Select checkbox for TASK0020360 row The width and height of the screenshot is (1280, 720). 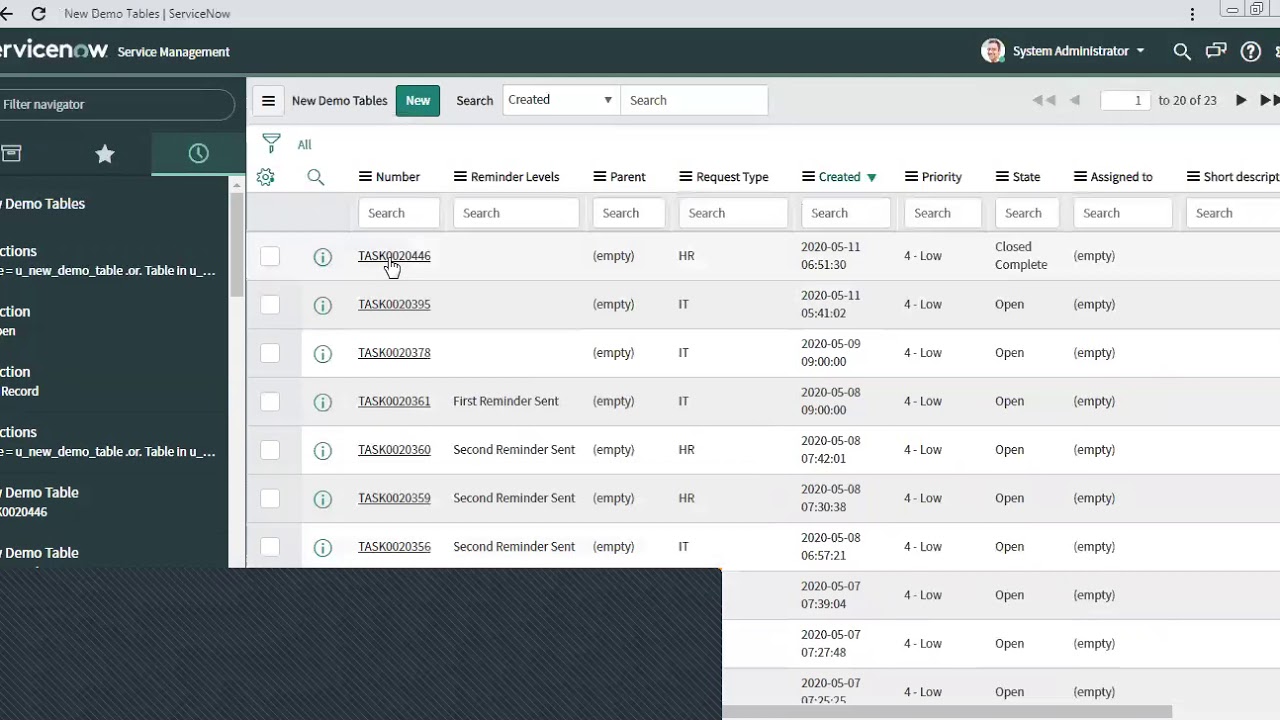[x=270, y=450]
